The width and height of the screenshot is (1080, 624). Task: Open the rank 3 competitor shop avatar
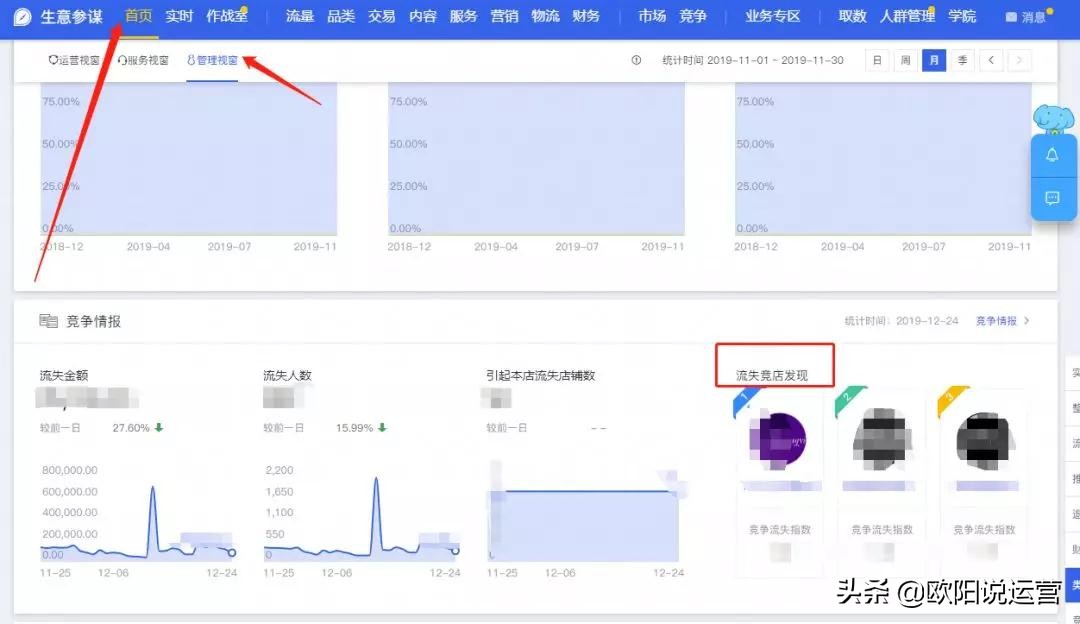(986, 440)
